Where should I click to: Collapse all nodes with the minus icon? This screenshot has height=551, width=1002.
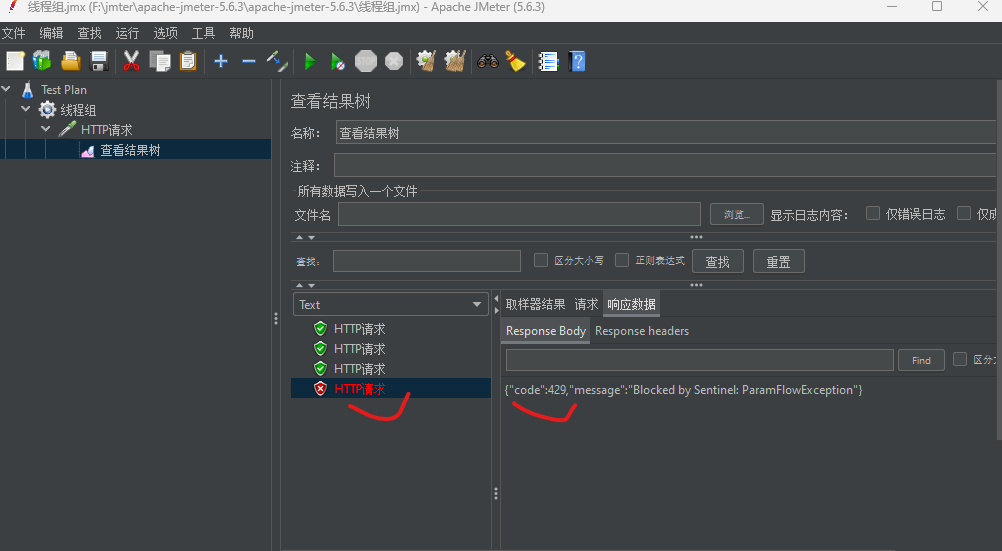pos(249,61)
